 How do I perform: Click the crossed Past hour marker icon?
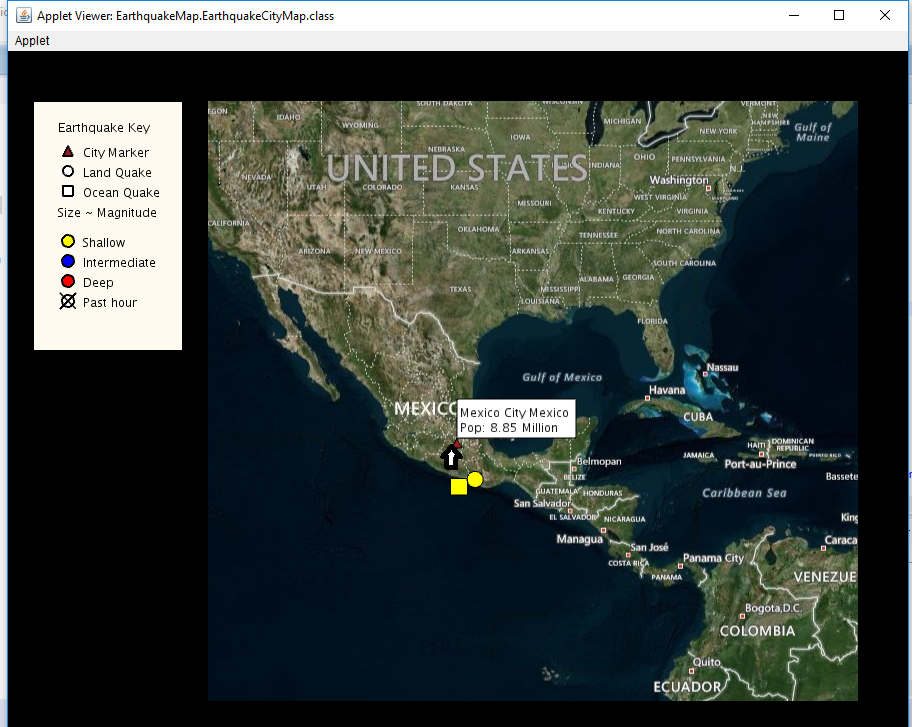pos(66,301)
